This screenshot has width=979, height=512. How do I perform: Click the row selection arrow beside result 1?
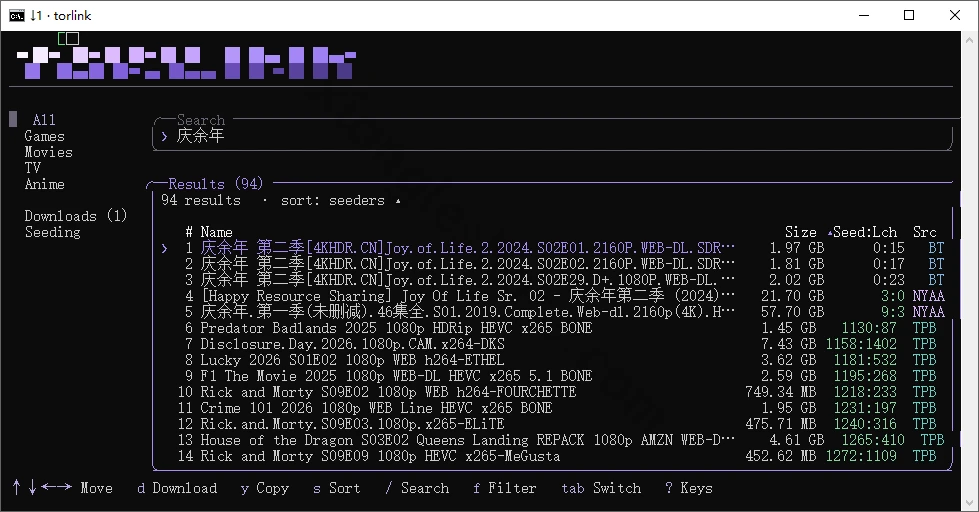point(164,249)
